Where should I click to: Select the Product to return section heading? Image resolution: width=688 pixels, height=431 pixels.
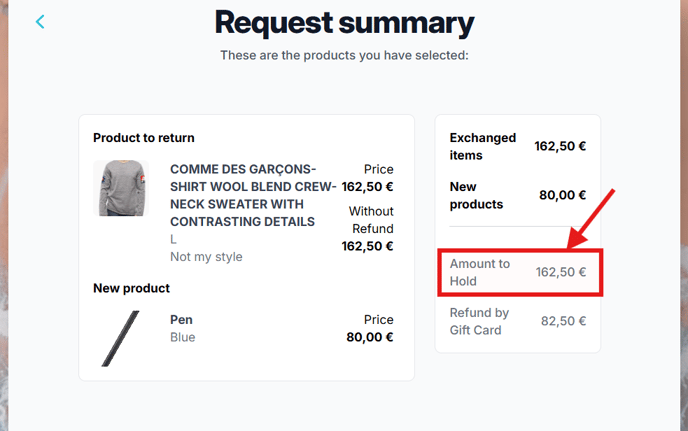tap(143, 138)
